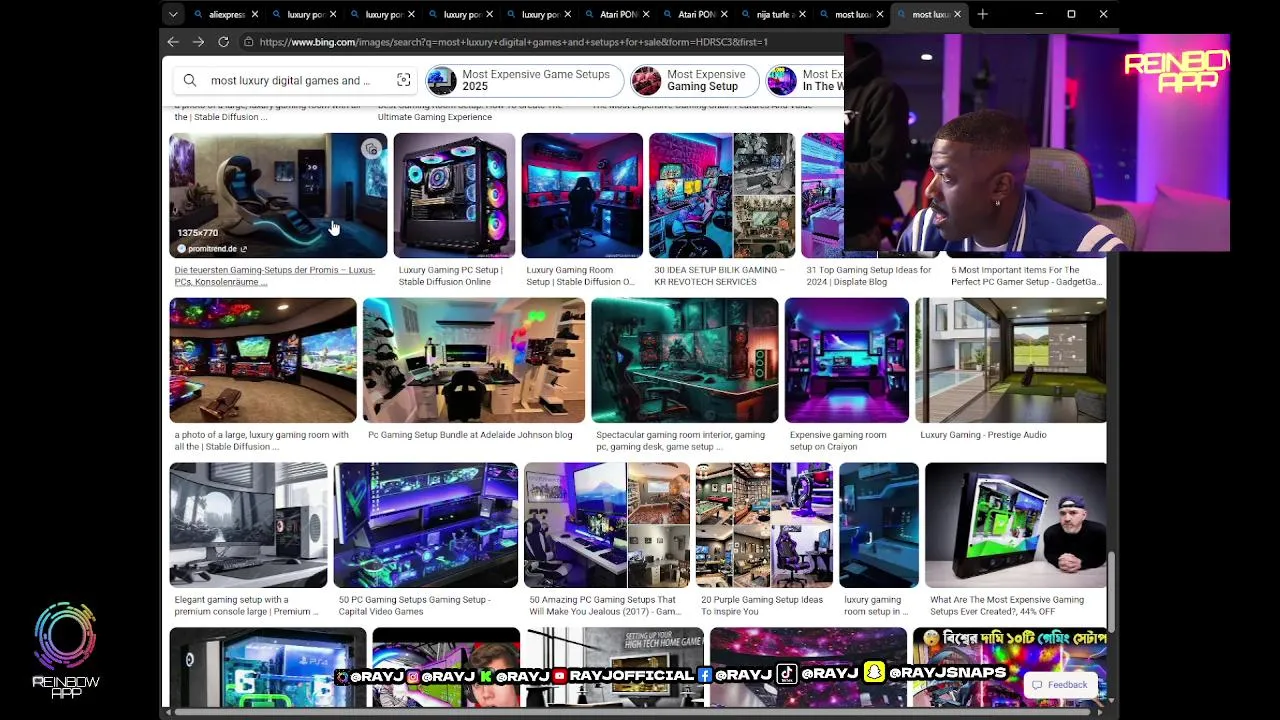Open the large luxury gaming room thumbnail
The height and width of the screenshot is (720, 1280).
click(x=263, y=360)
